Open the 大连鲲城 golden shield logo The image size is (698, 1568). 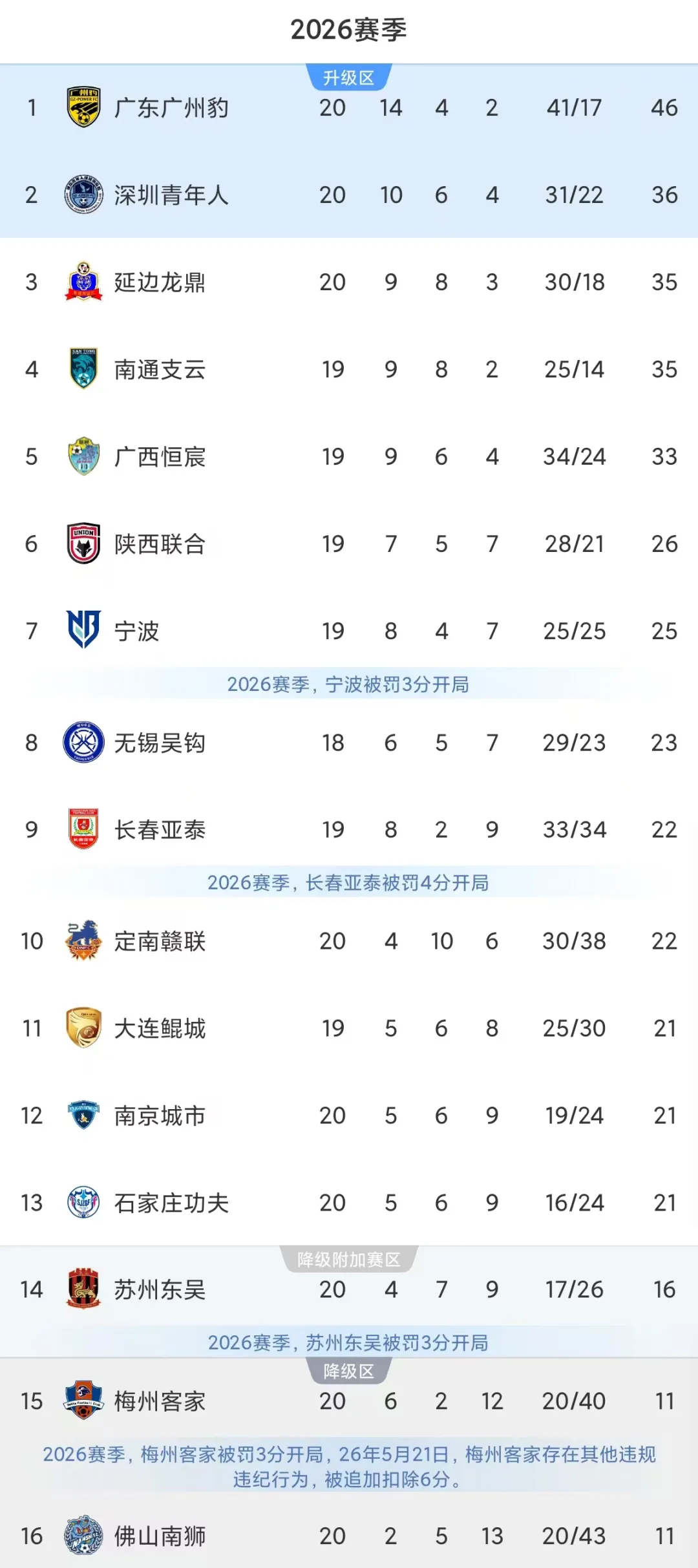point(83,1028)
